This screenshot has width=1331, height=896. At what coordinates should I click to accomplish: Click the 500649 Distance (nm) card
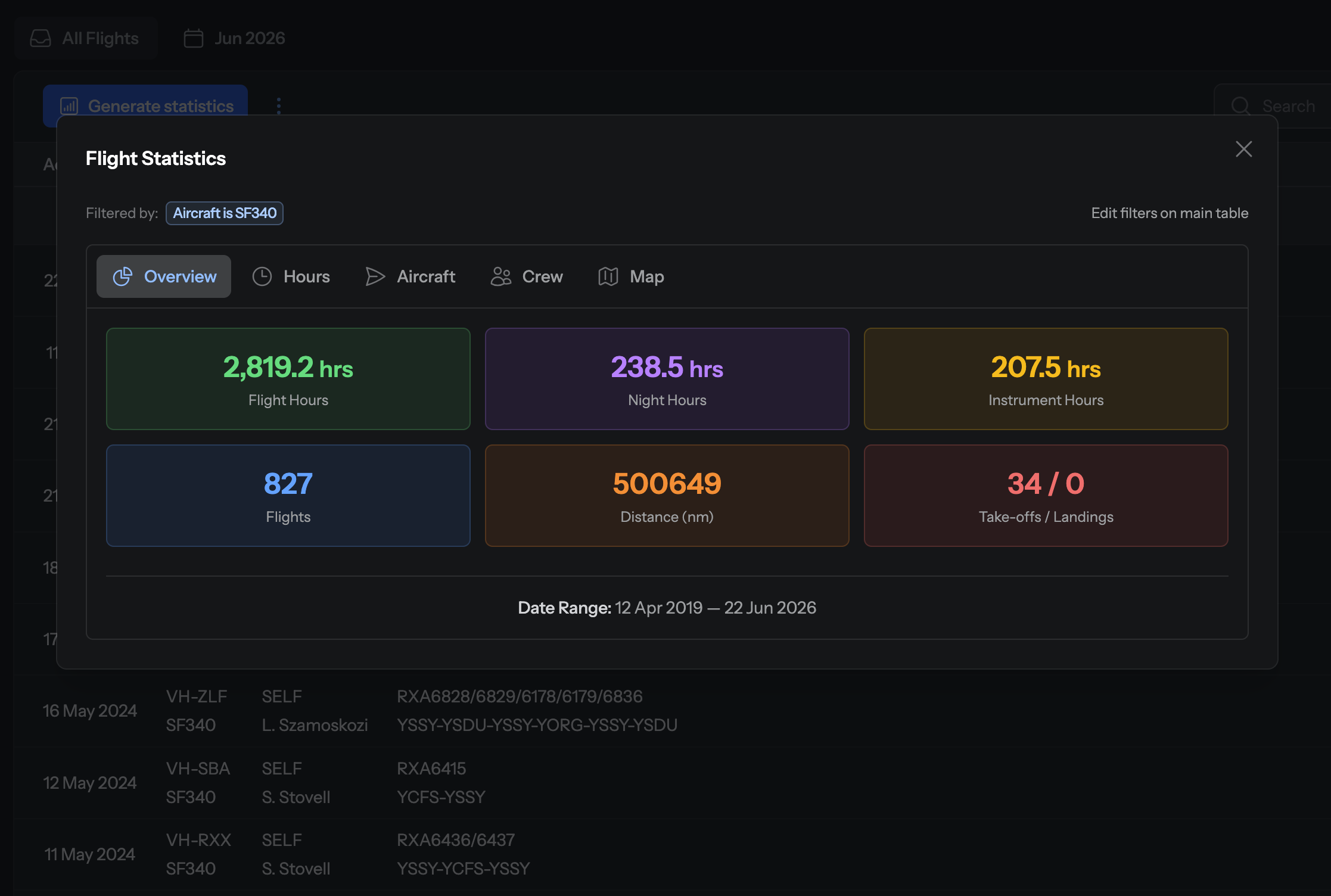[x=667, y=496]
